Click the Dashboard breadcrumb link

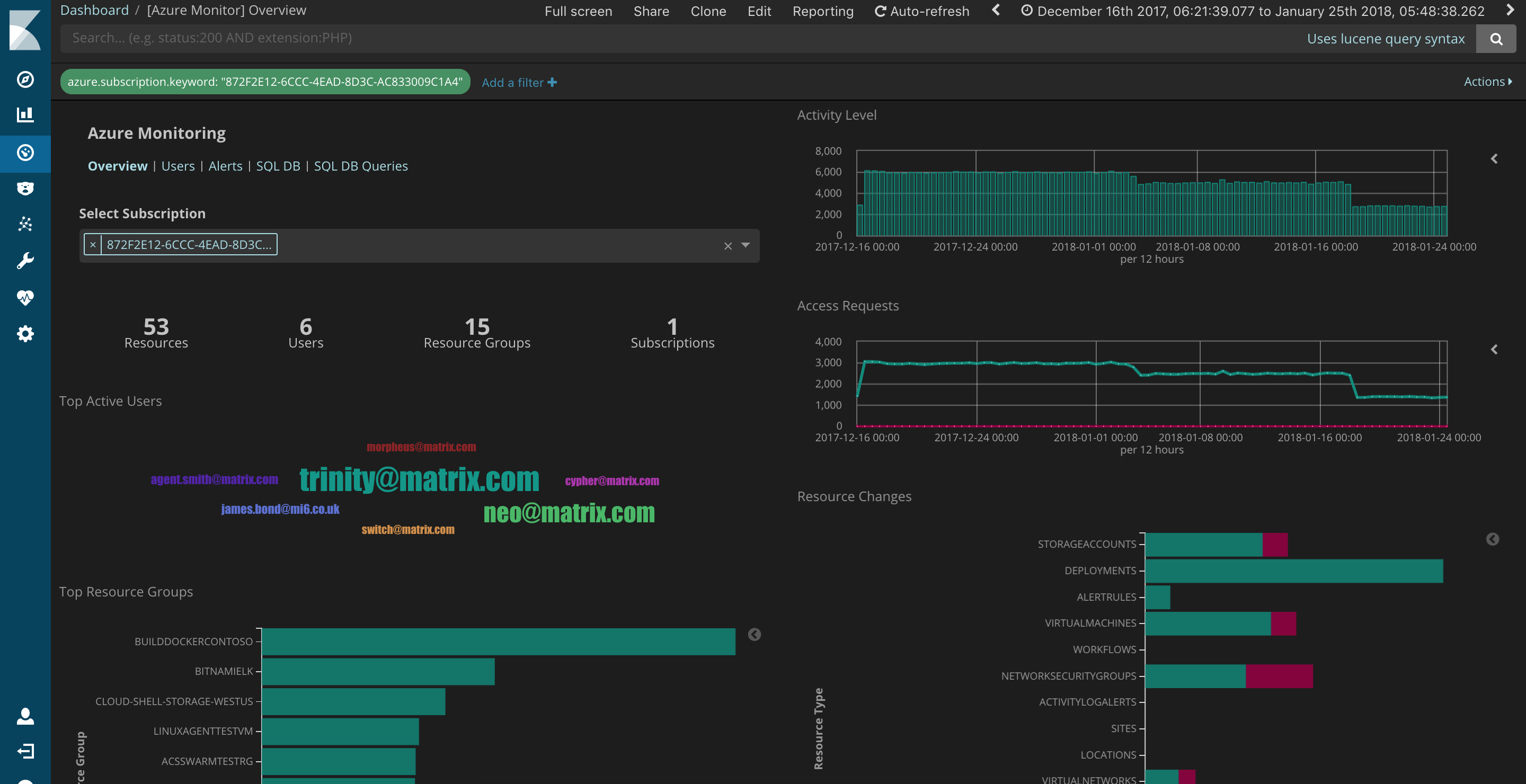tap(94, 10)
